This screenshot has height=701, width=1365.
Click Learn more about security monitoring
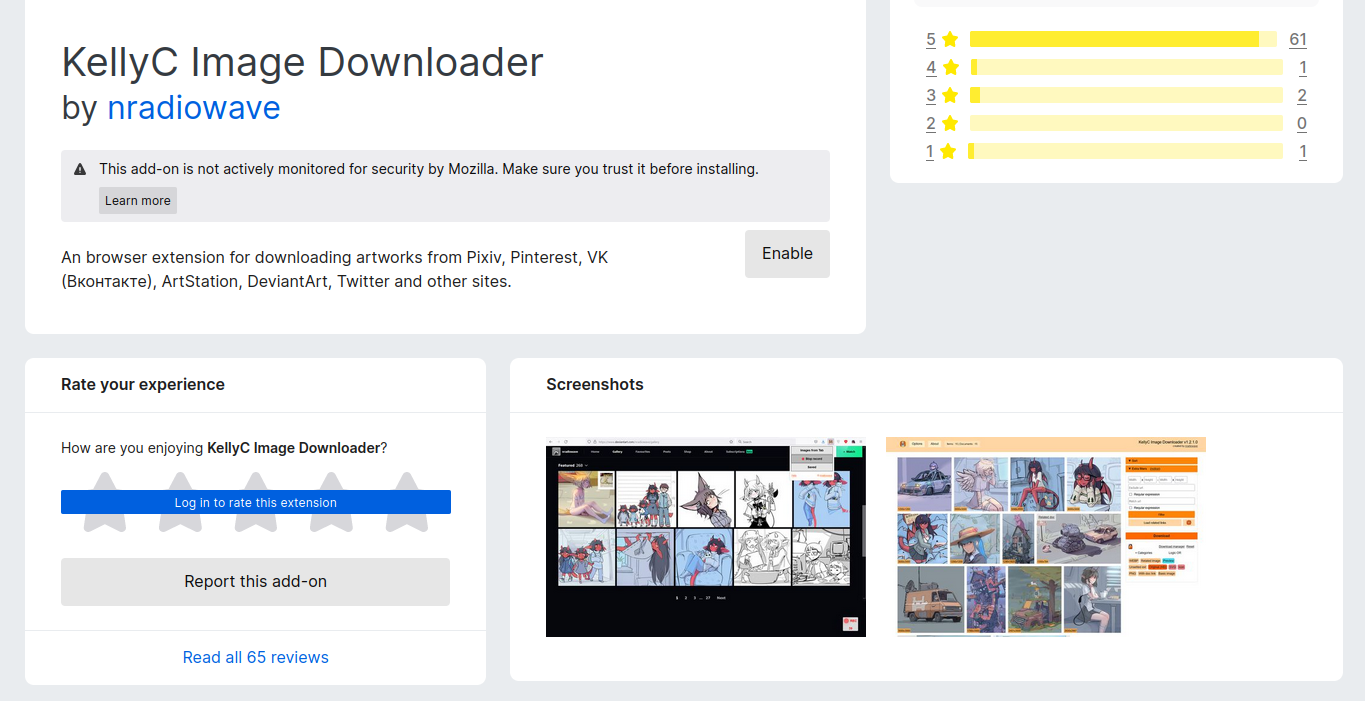tap(138, 200)
